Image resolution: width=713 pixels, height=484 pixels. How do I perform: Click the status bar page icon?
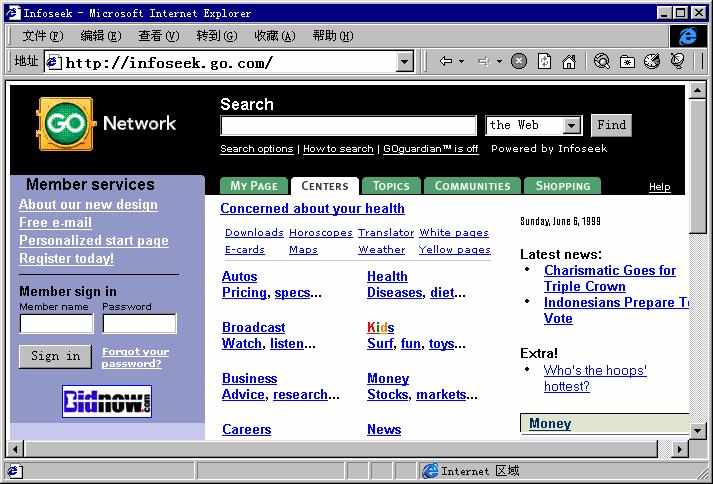click(15, 471)
